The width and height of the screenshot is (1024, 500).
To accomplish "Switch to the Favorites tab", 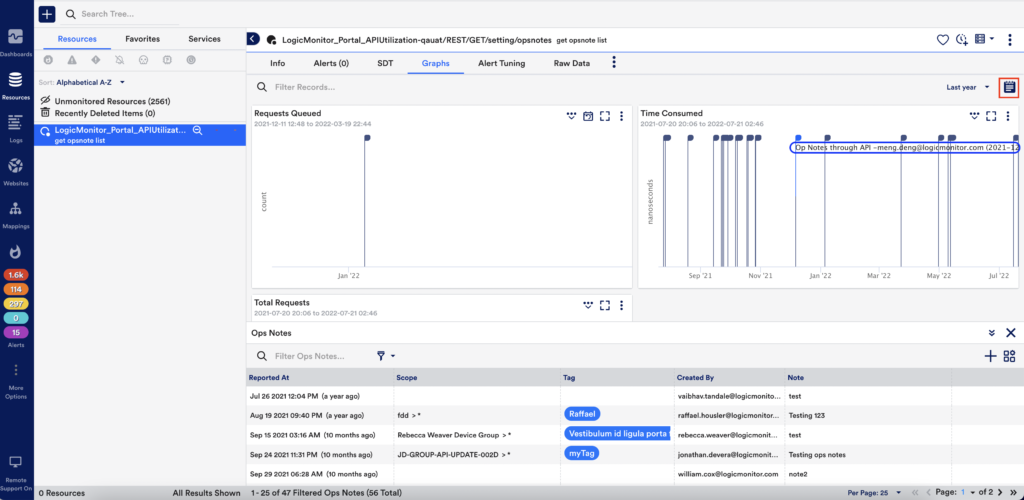I will tap(142, 39).
